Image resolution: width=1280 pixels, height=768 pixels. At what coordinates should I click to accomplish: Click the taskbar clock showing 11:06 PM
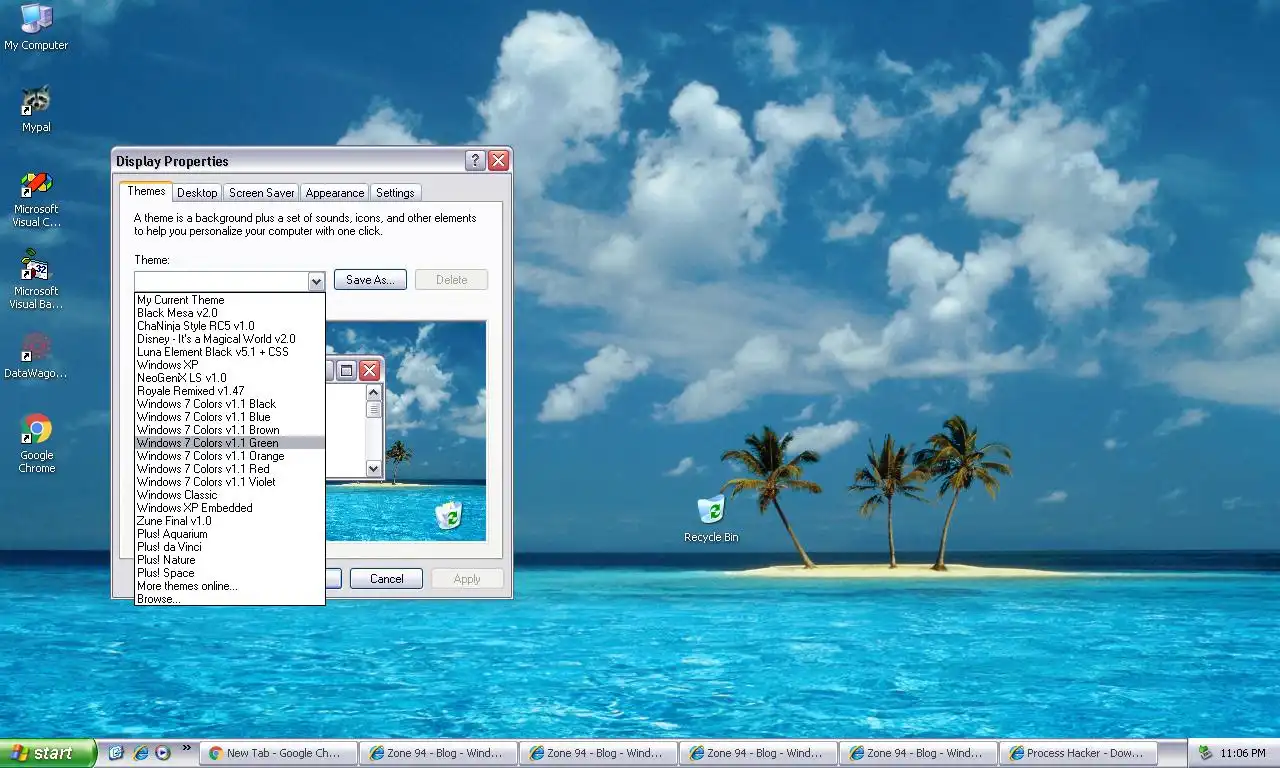[1243, 753]
